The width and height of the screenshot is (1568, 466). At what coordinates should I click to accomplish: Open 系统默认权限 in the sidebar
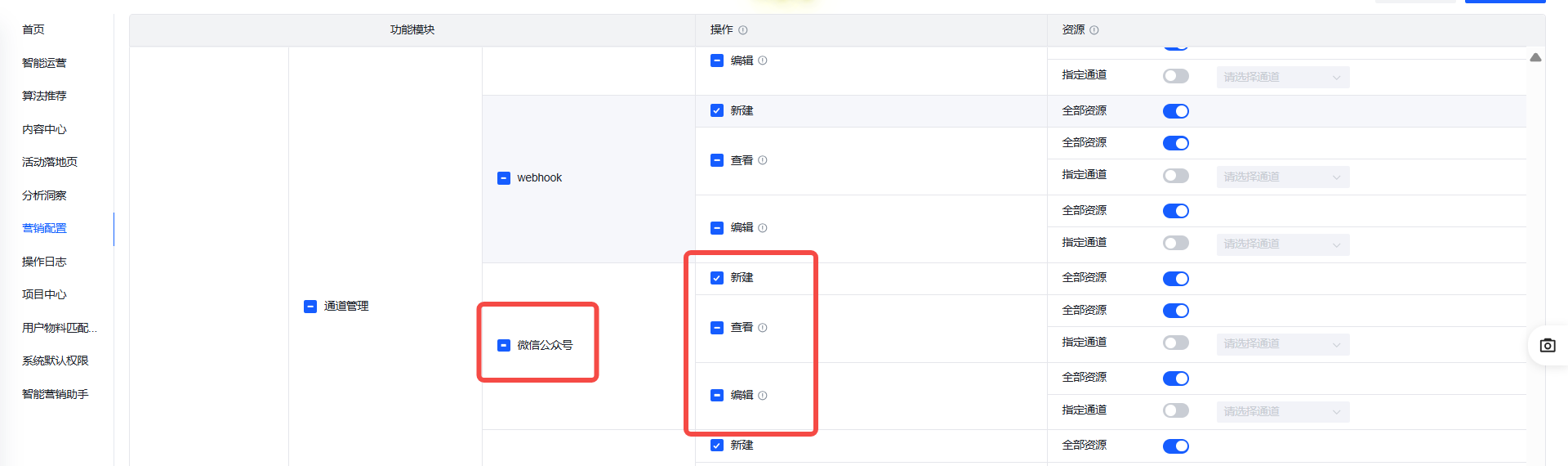pyautogui.click(x=56, y=361)
